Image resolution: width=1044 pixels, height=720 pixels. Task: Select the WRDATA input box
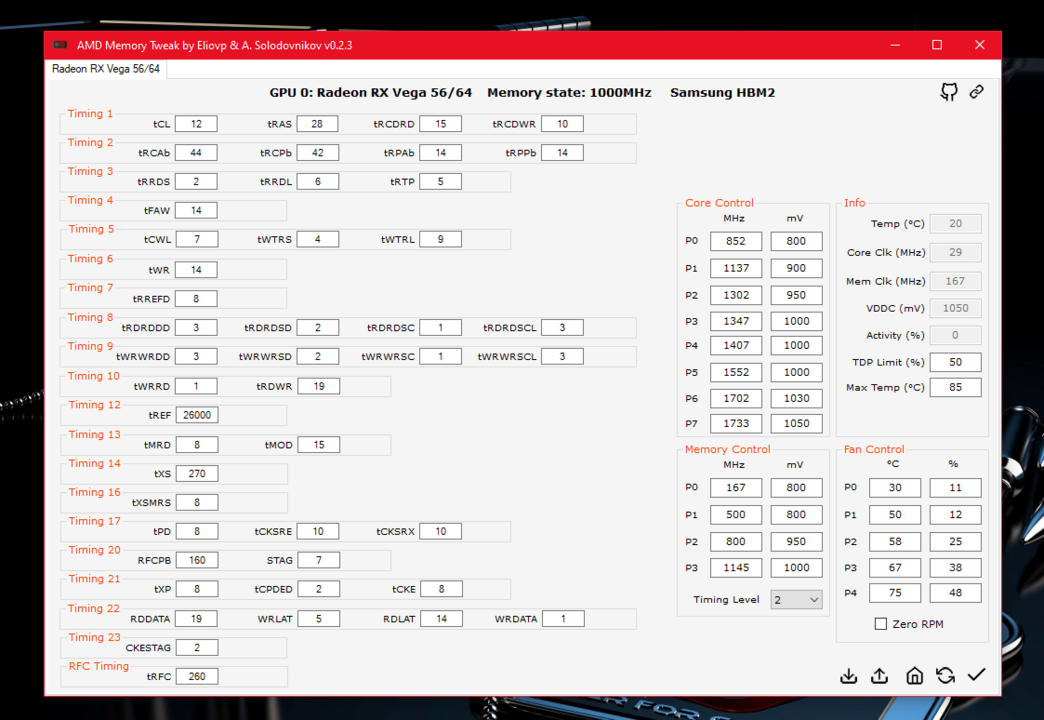point(563,619)
